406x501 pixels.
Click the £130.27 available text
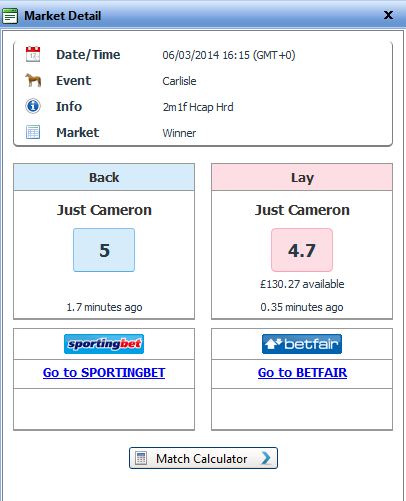302,284
